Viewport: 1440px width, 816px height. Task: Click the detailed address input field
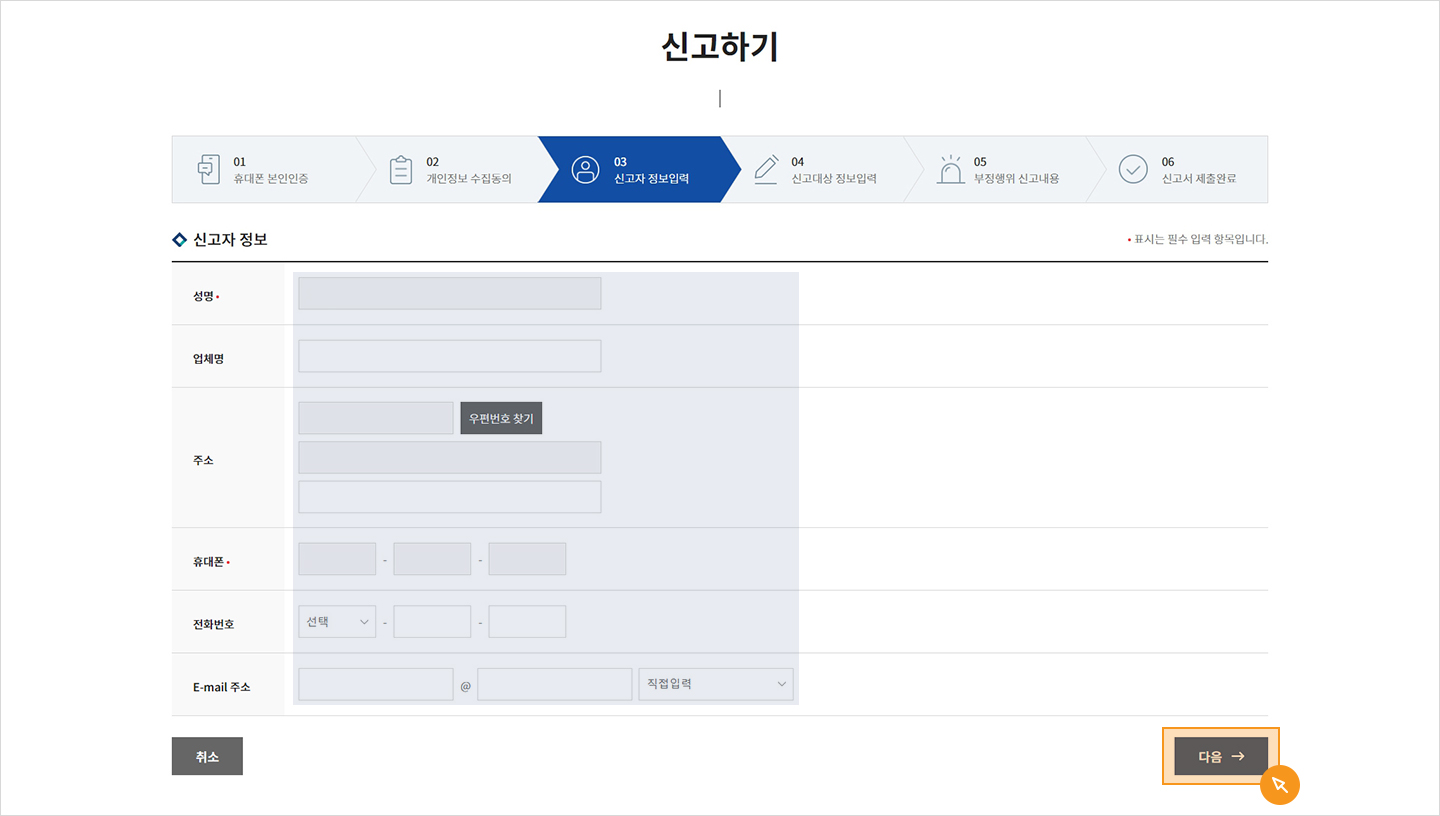pyautogui.click(x=449, y=496)
